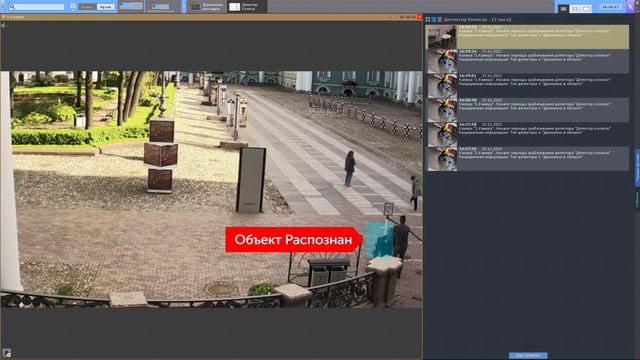Open thumbnail of the highlighted top event

(441, 37)
